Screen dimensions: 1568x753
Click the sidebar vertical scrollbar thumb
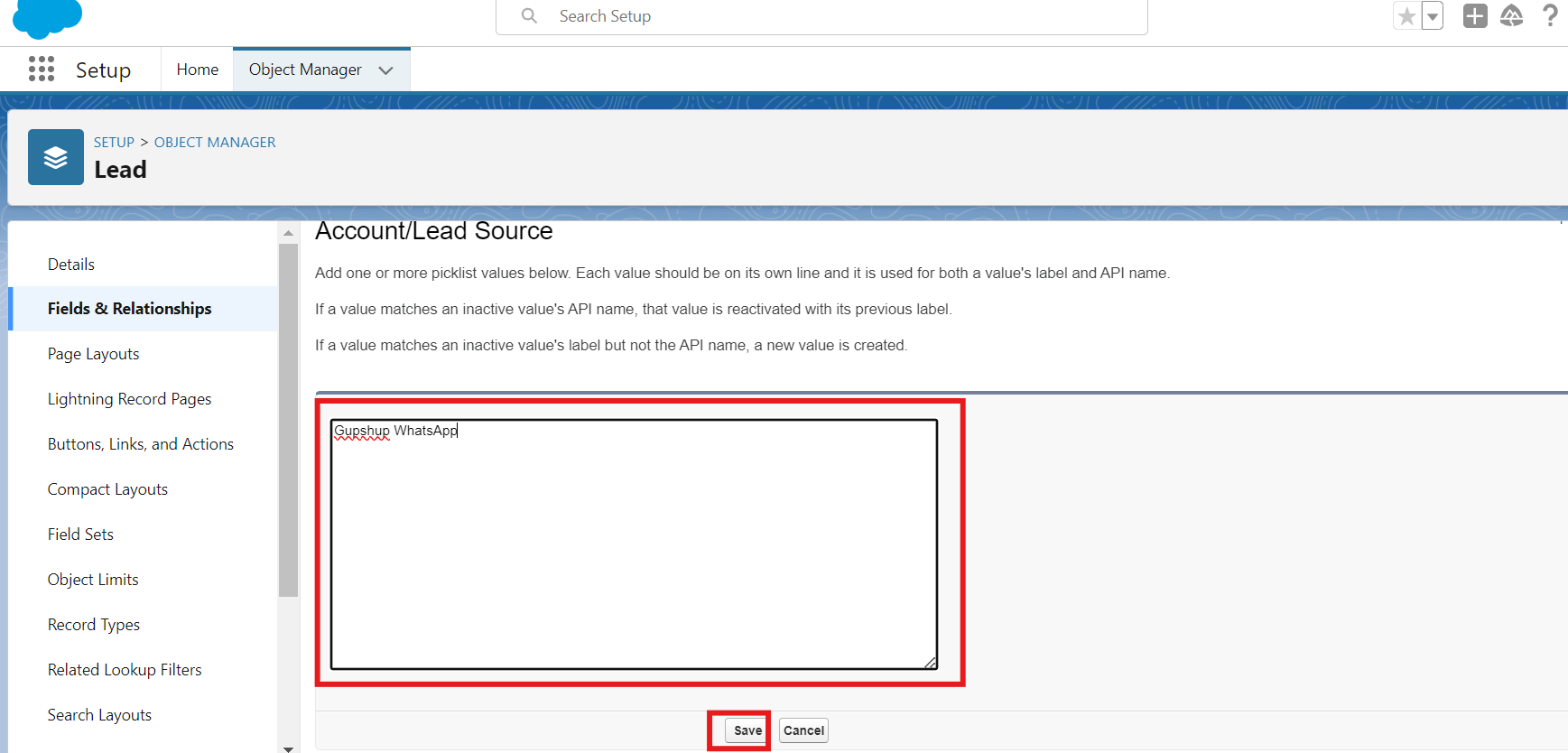point(288,420)
